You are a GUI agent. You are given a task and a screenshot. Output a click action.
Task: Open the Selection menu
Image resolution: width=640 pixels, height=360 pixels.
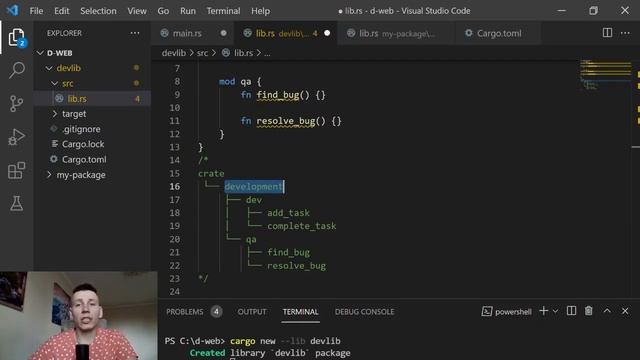(x=98, y=11)
